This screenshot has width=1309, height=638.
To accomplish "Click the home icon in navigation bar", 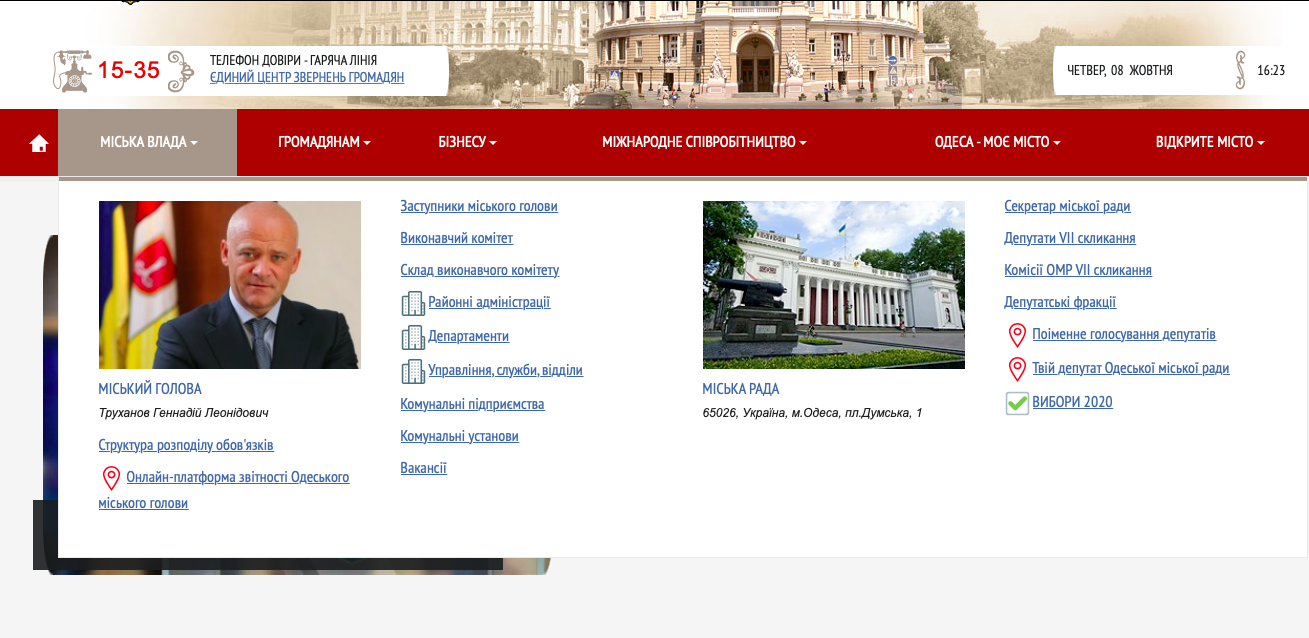I will [x=39, y=143].
